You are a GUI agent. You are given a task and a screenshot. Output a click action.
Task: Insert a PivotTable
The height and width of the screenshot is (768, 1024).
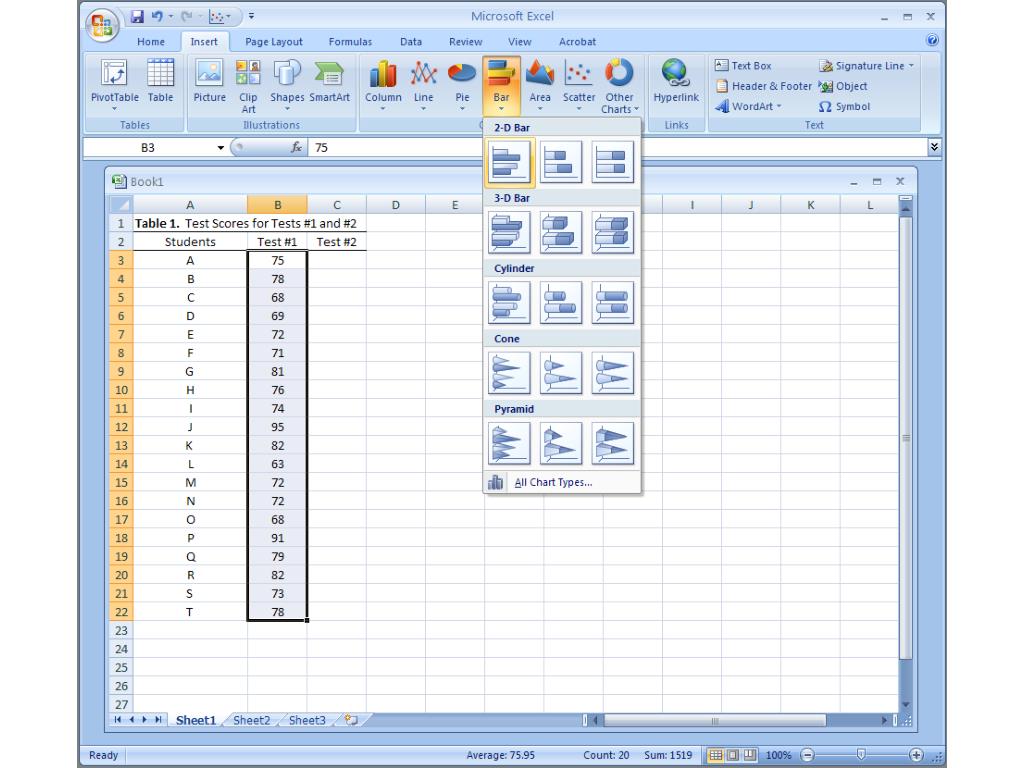click(114, 85)
